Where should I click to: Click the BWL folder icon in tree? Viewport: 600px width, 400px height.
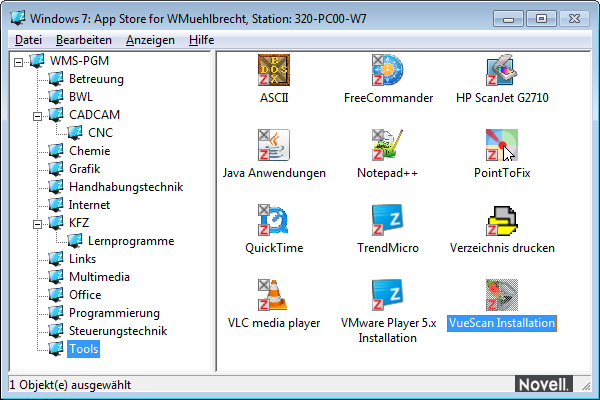[56, 97]
